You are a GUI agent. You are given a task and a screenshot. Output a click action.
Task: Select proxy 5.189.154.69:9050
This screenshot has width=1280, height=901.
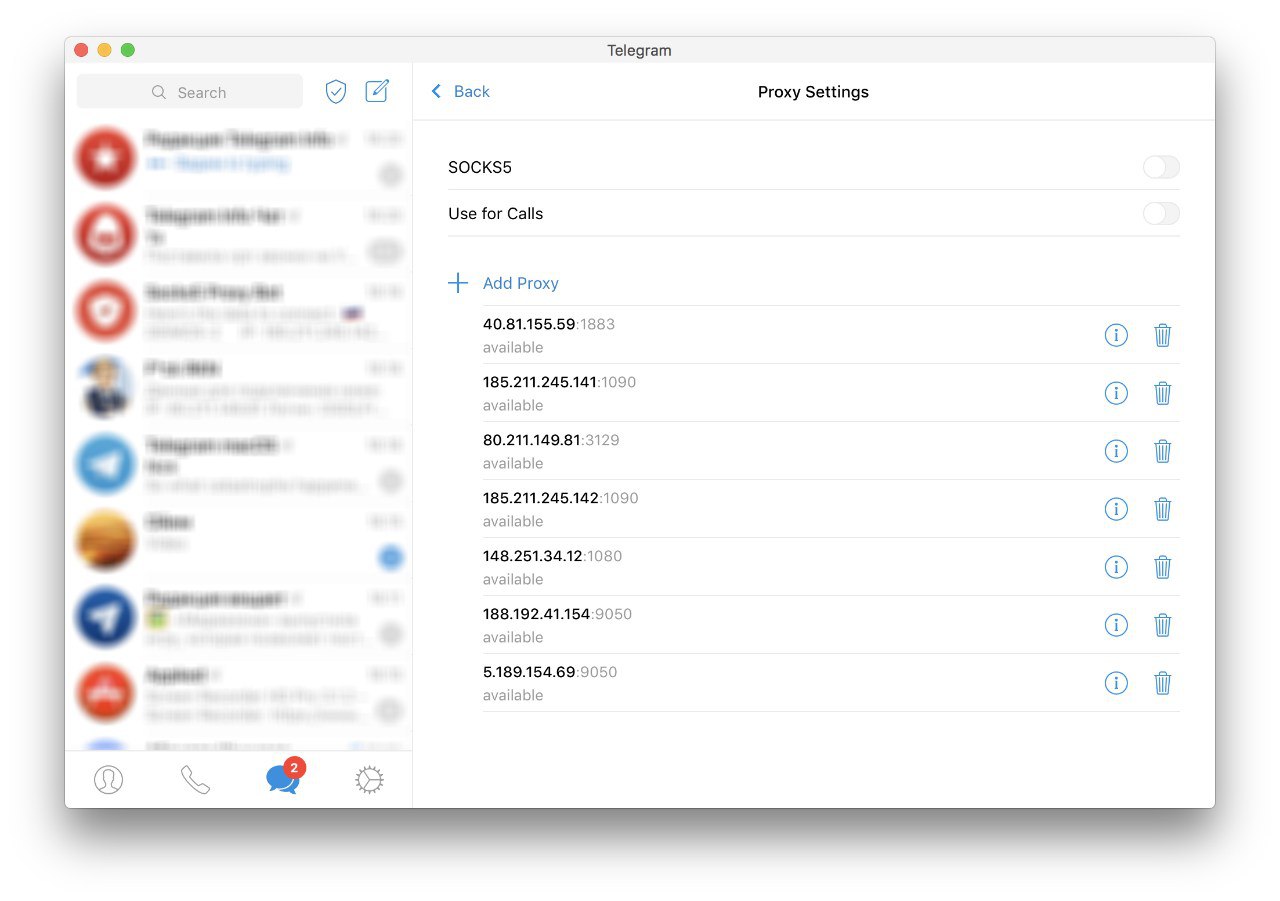click(831, 683)
